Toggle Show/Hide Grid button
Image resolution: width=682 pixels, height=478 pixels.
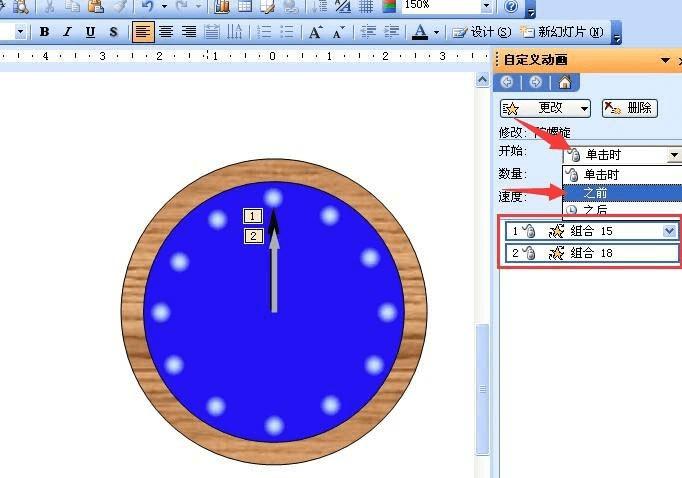click(366, 6)
